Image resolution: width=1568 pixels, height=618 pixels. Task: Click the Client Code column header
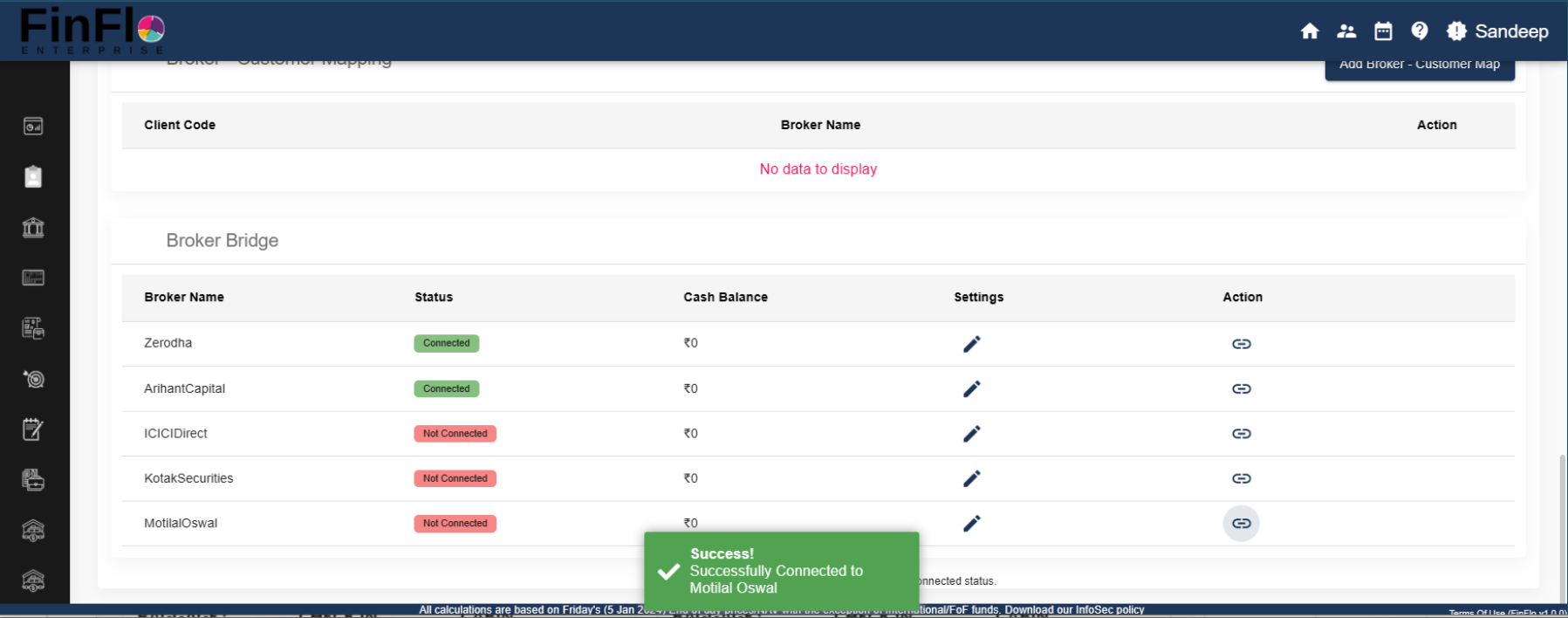[x=180, y=125]
